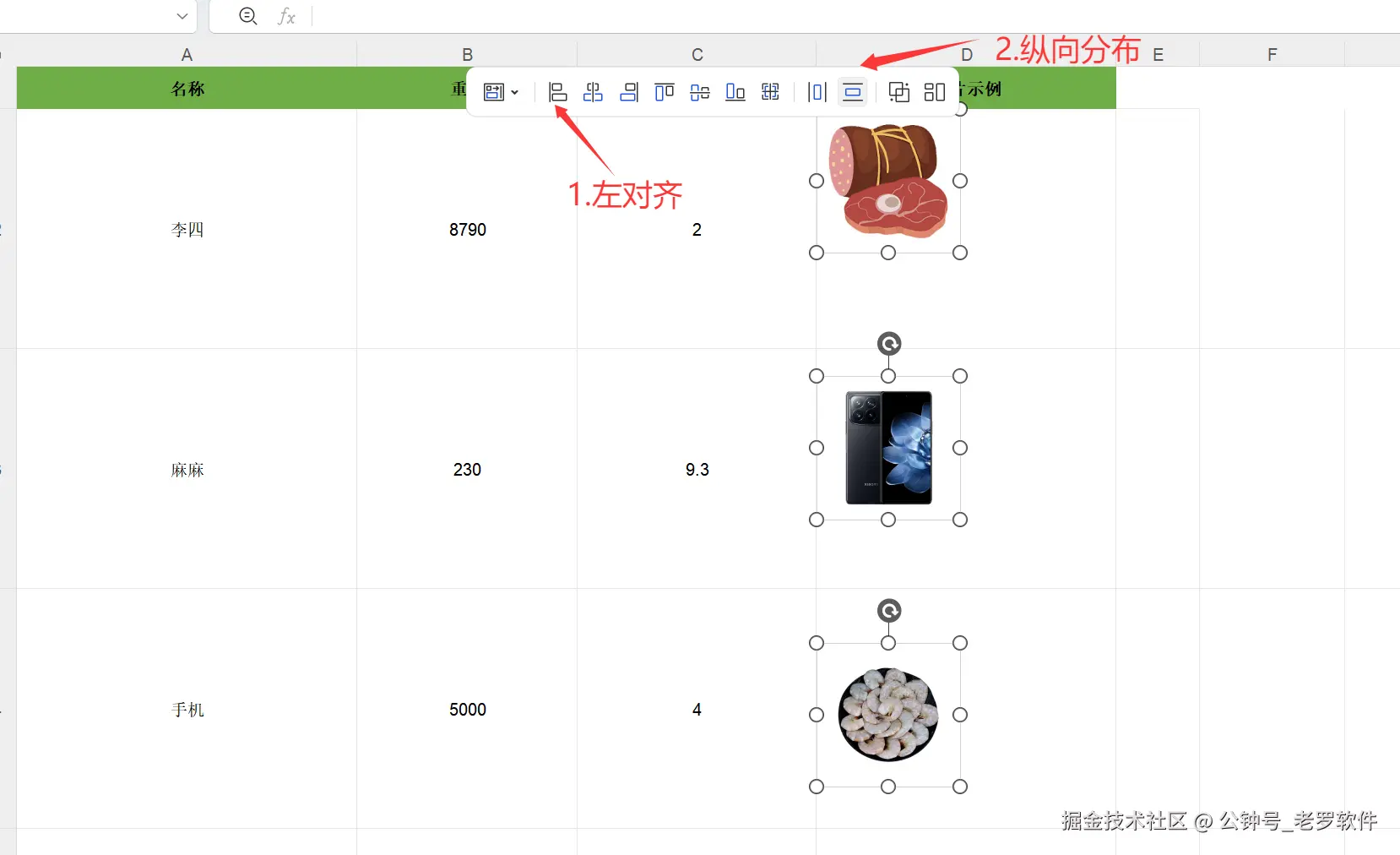
Task: Select the align right icon
Action: coord(629,92)
